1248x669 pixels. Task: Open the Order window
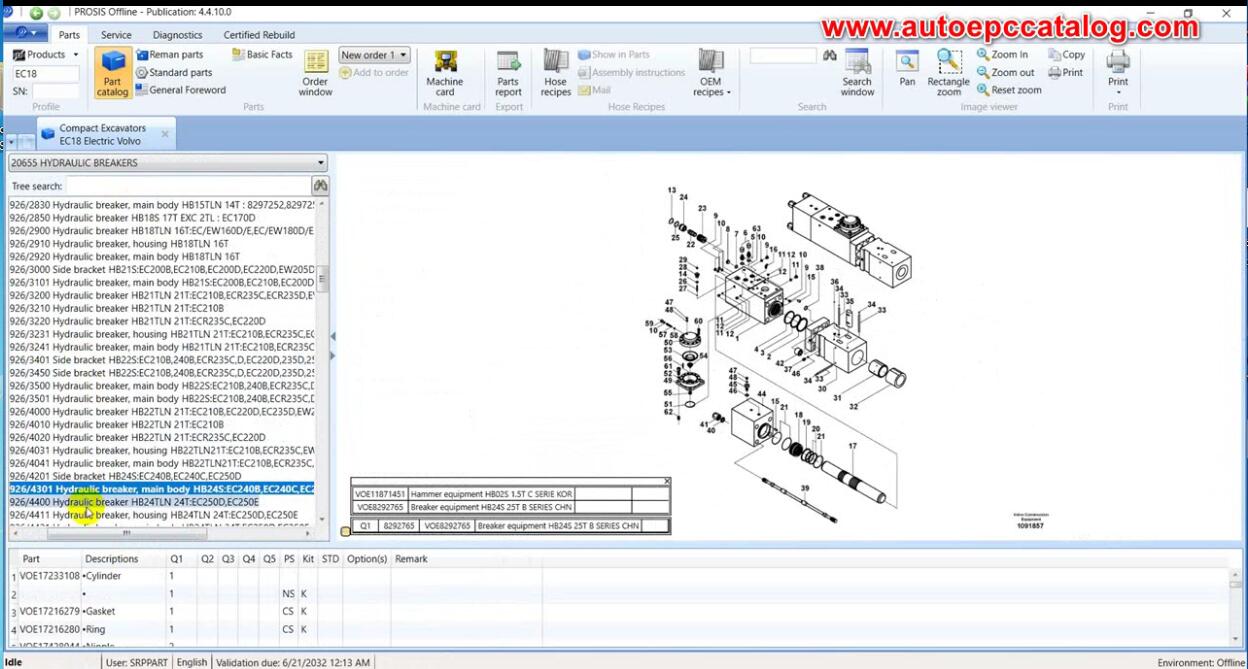(315, 73)
